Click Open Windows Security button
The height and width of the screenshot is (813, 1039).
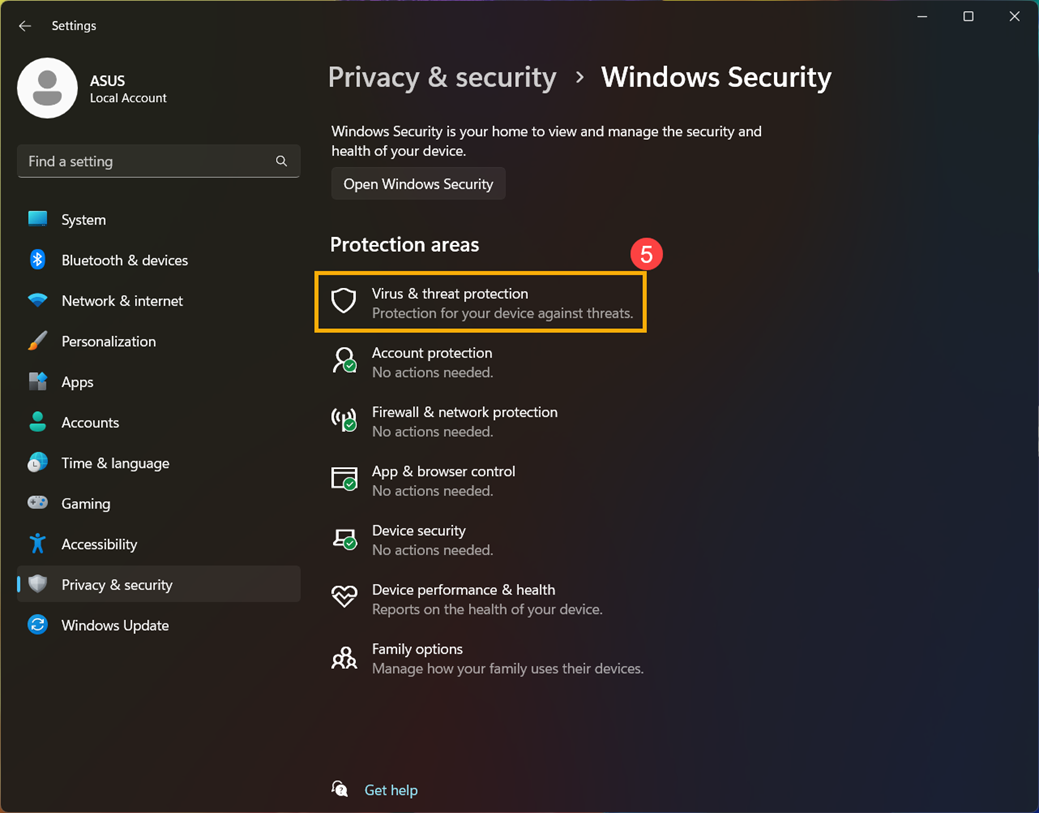[x=418, y=184]
